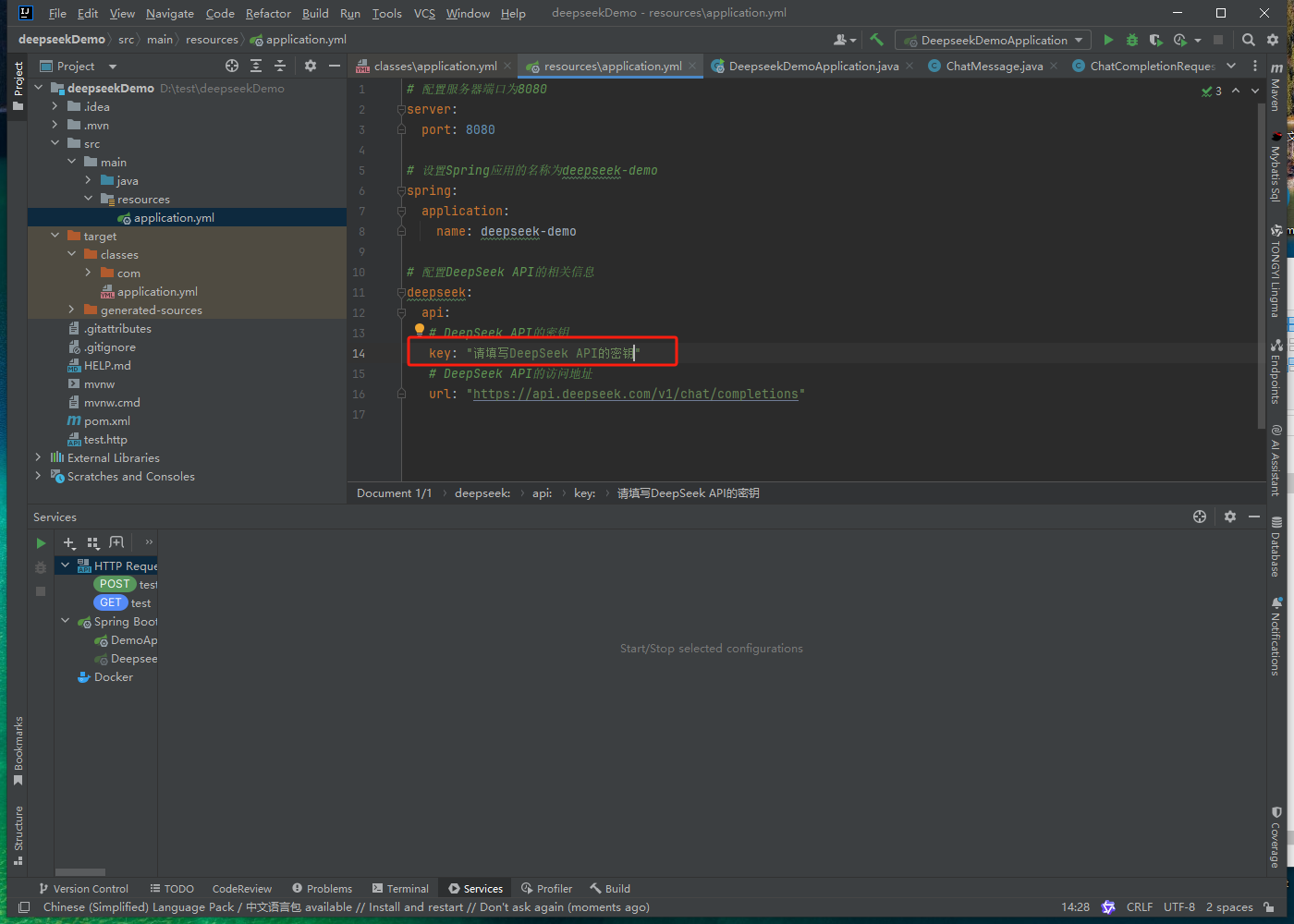Show more Services toolbar actions
This screenshot has width=1294, height=924.
coord(149,542)
